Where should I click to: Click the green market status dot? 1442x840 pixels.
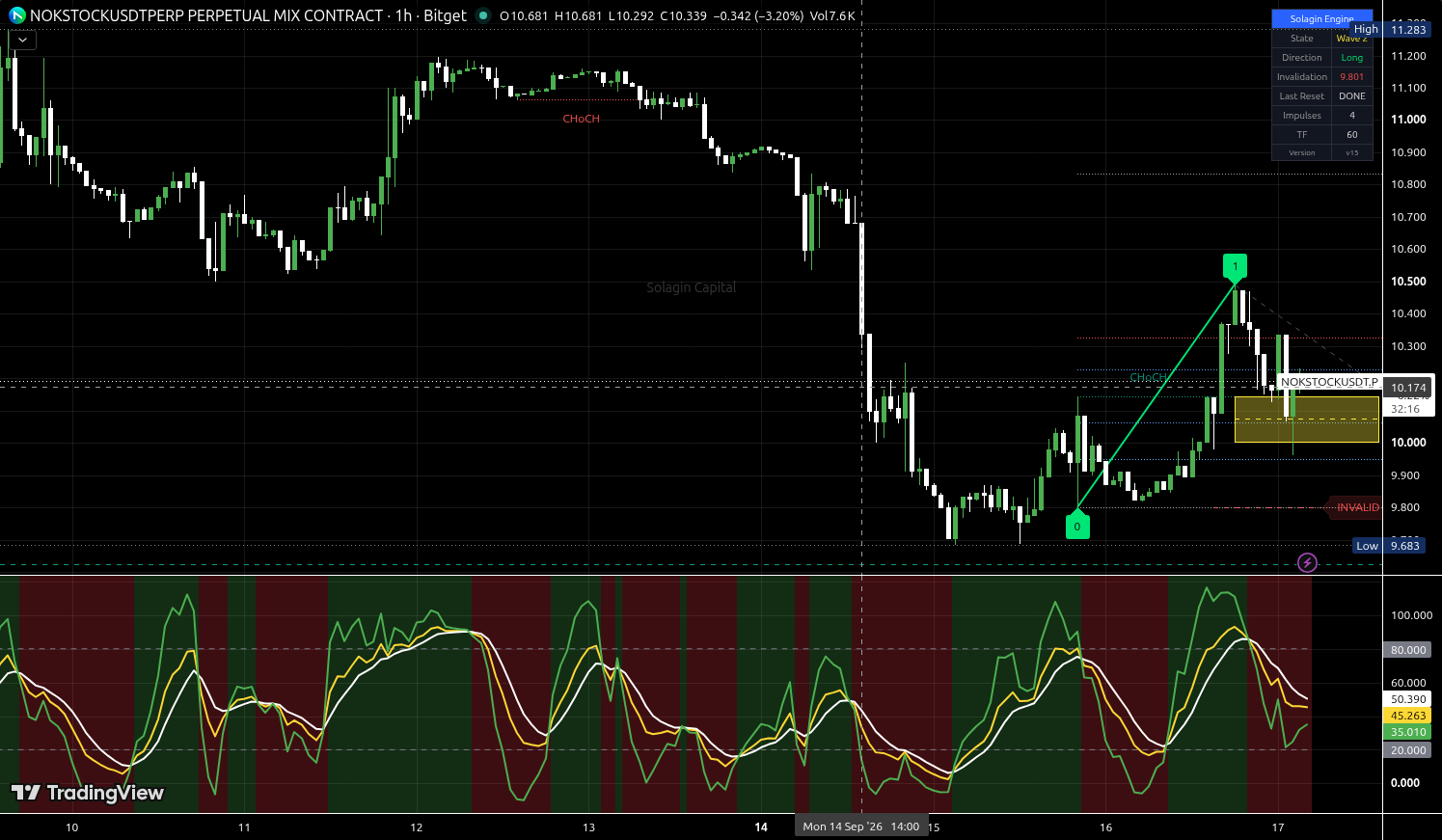(483, 15)
